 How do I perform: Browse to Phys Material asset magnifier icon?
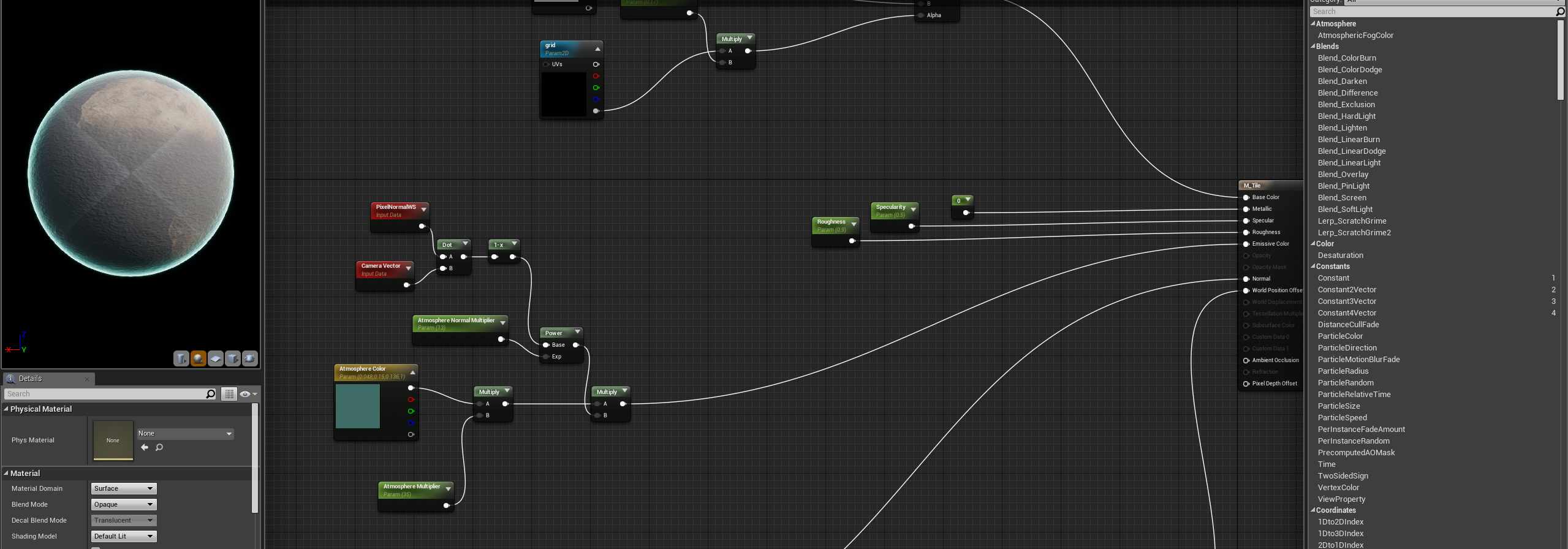(x=159, y=447)
